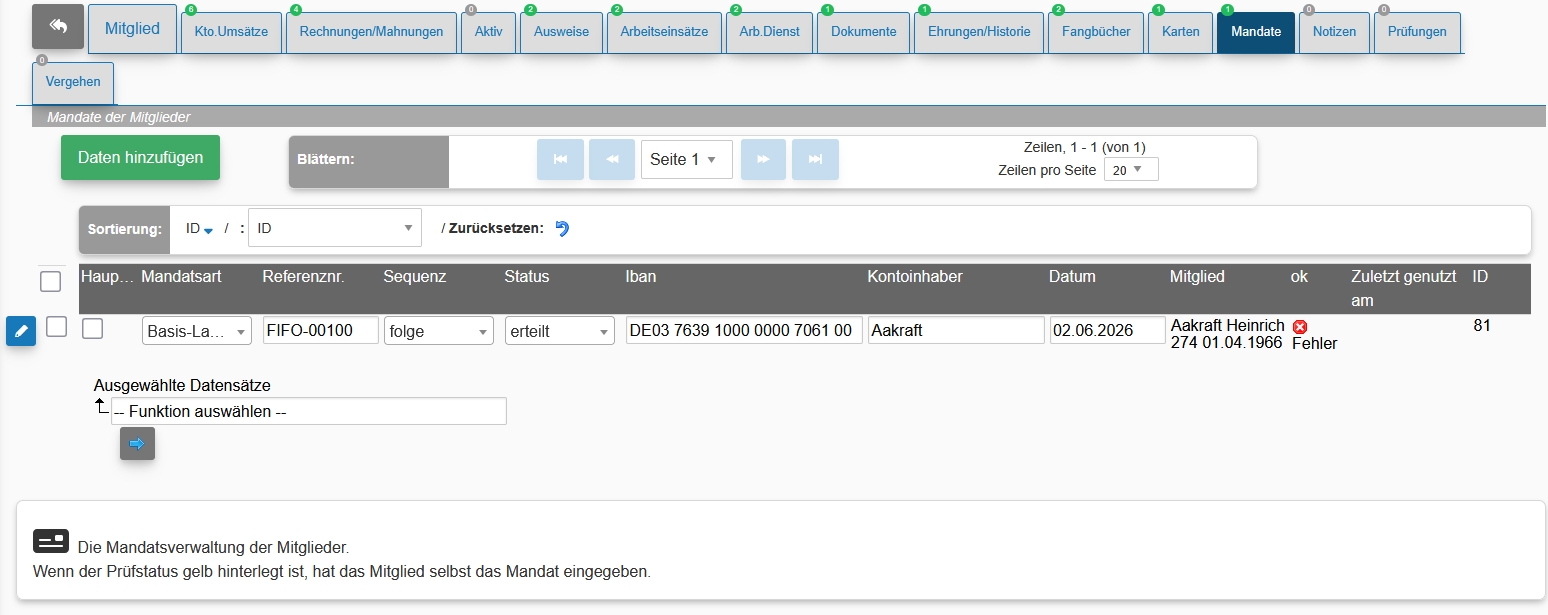Sort by the Mitglied column header
Screen dimensions: 1548x615
pyautogui.click(x=1197, y=276)
